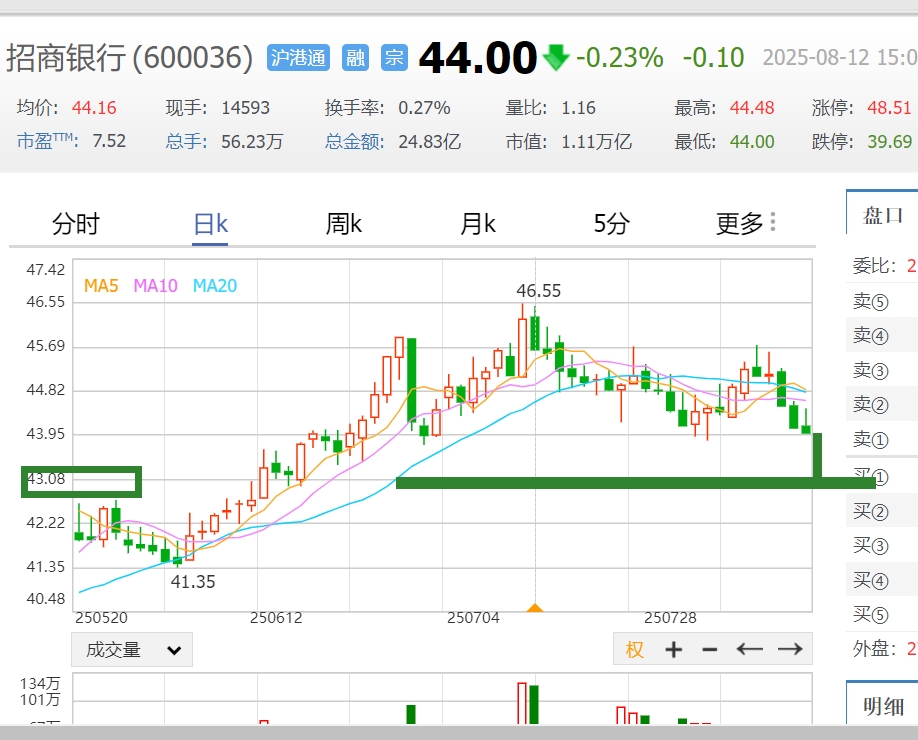Screen dimensions: 918x740
Task: Open the 成交量 indicator dropdown
Action: 132,649
